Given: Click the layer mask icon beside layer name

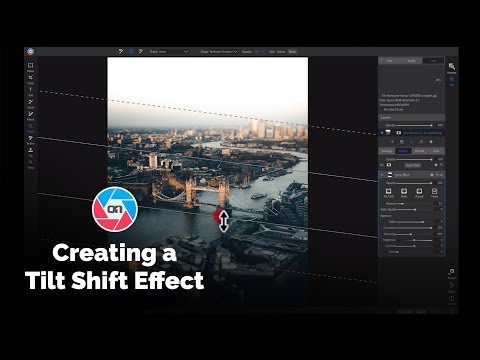Looking at the screenshot, I should pos(399,133).
